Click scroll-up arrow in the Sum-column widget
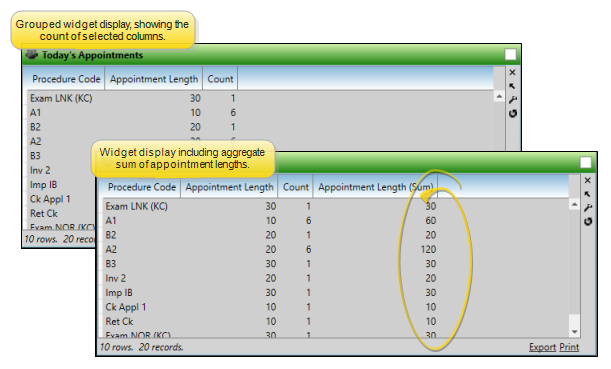Image resolution: width=611 pixels, height=369 pixels. pos(574,204)
